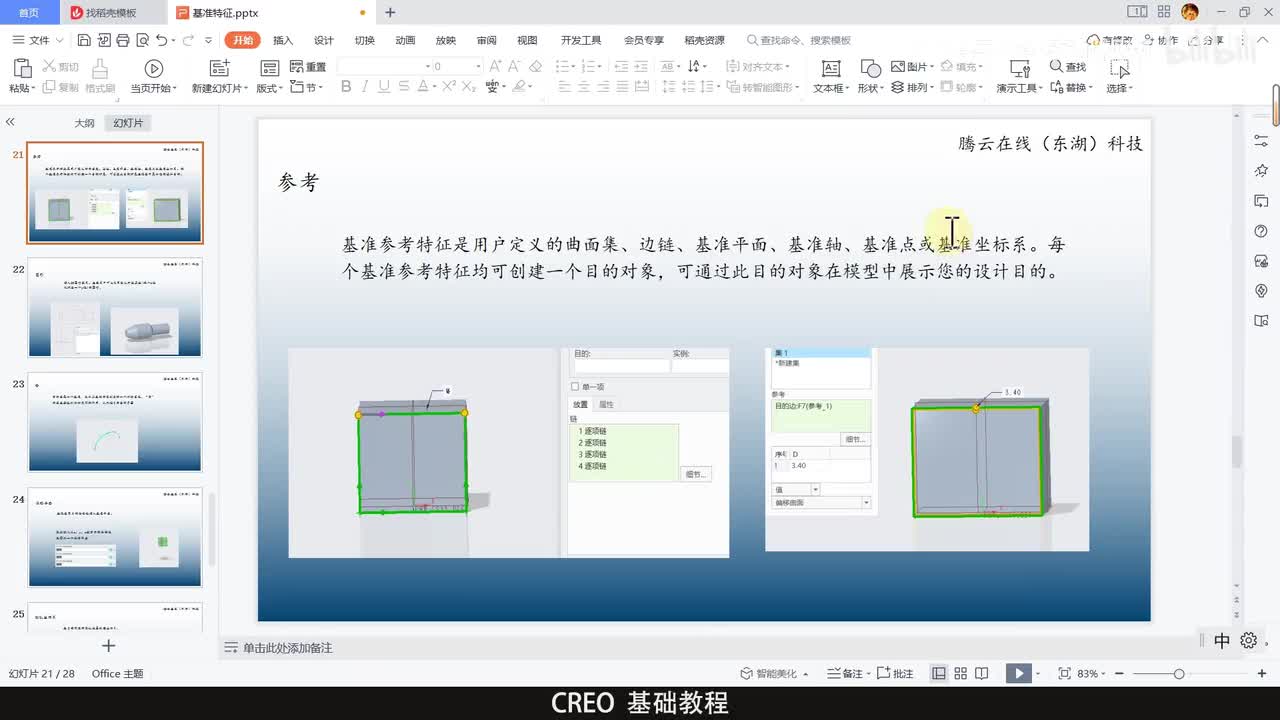Click 单击此处添加备注 notes area

(287, 648)
